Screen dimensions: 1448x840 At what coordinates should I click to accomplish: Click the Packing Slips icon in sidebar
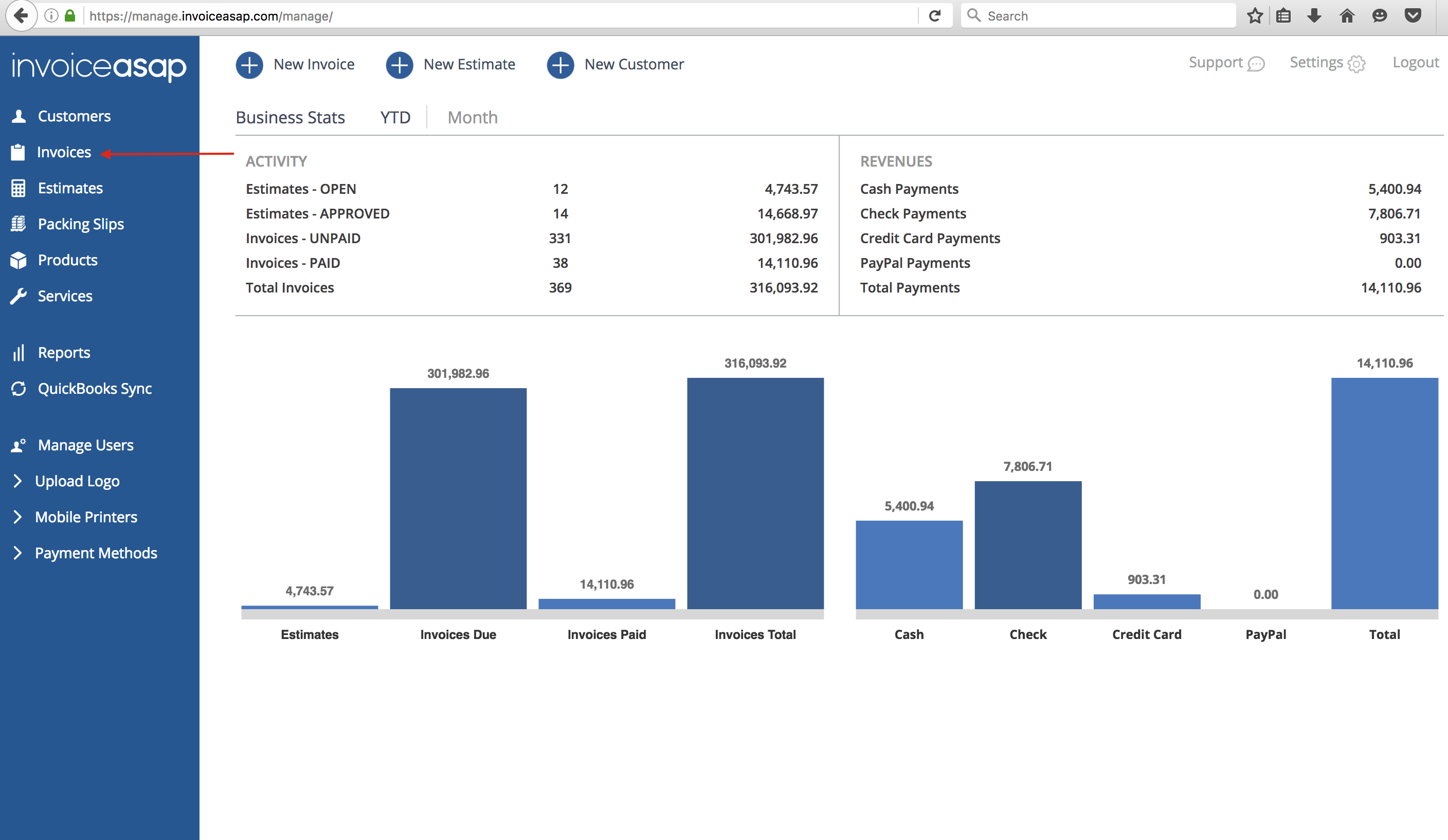tap(19, 224)
